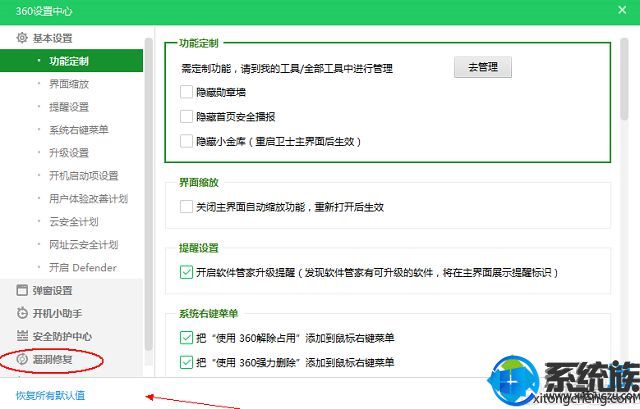Click the main panel vertical scrollbar thumb
This screenshot has width=640, height=409.
[624, 79]
